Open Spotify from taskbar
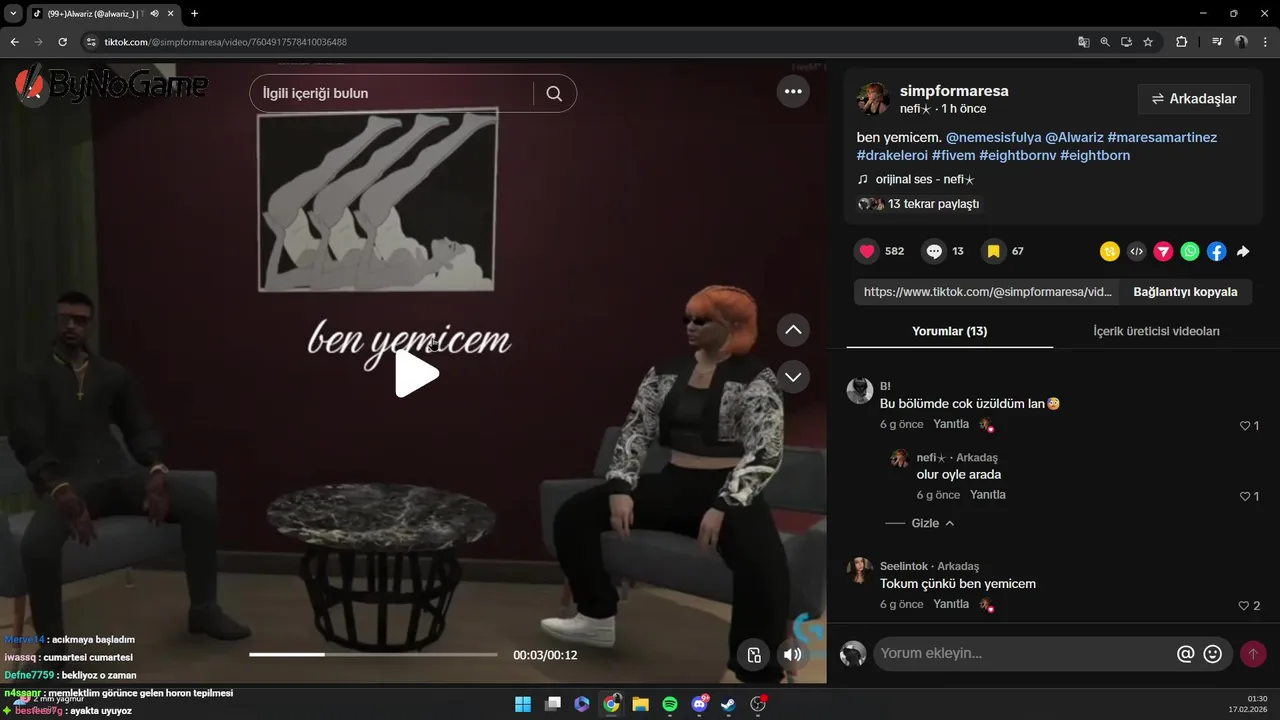This screenshot has height=720, width=1280. pyautogui.click(x=670, y=704)
